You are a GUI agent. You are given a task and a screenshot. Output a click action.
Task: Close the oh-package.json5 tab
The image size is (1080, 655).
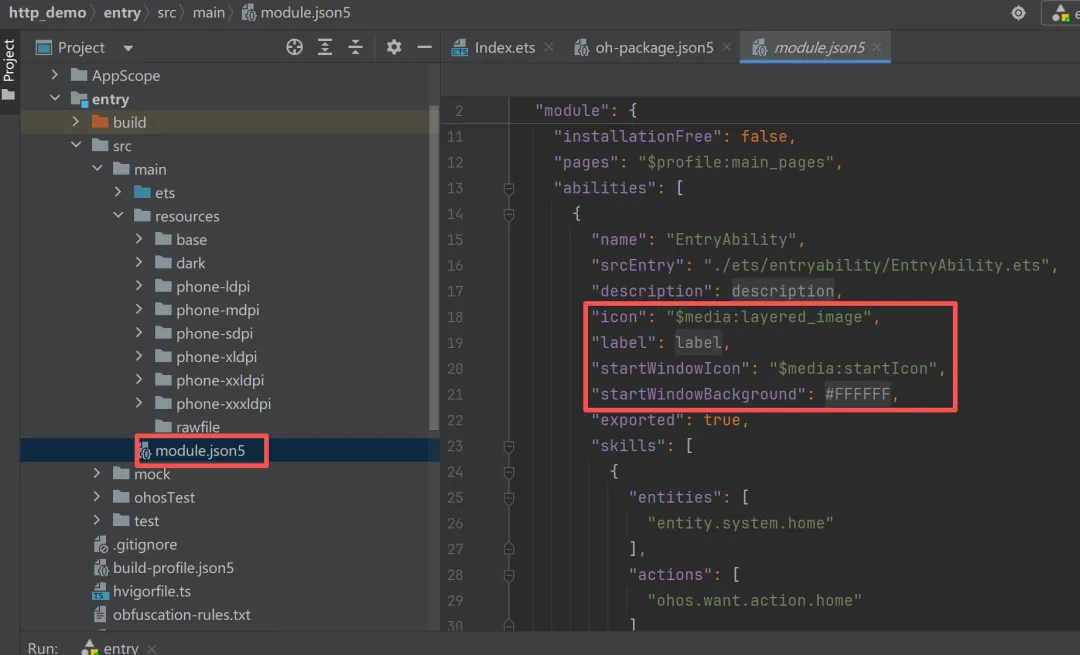tap(727, 47)
